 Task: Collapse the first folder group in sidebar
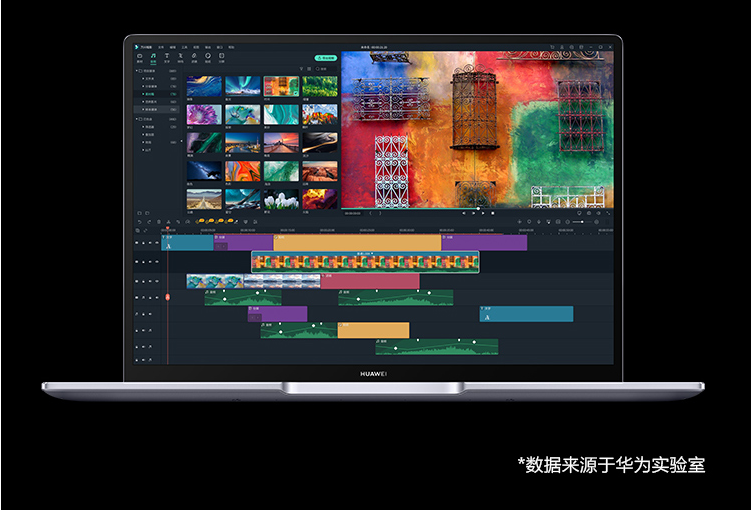[x=137, y=71]
